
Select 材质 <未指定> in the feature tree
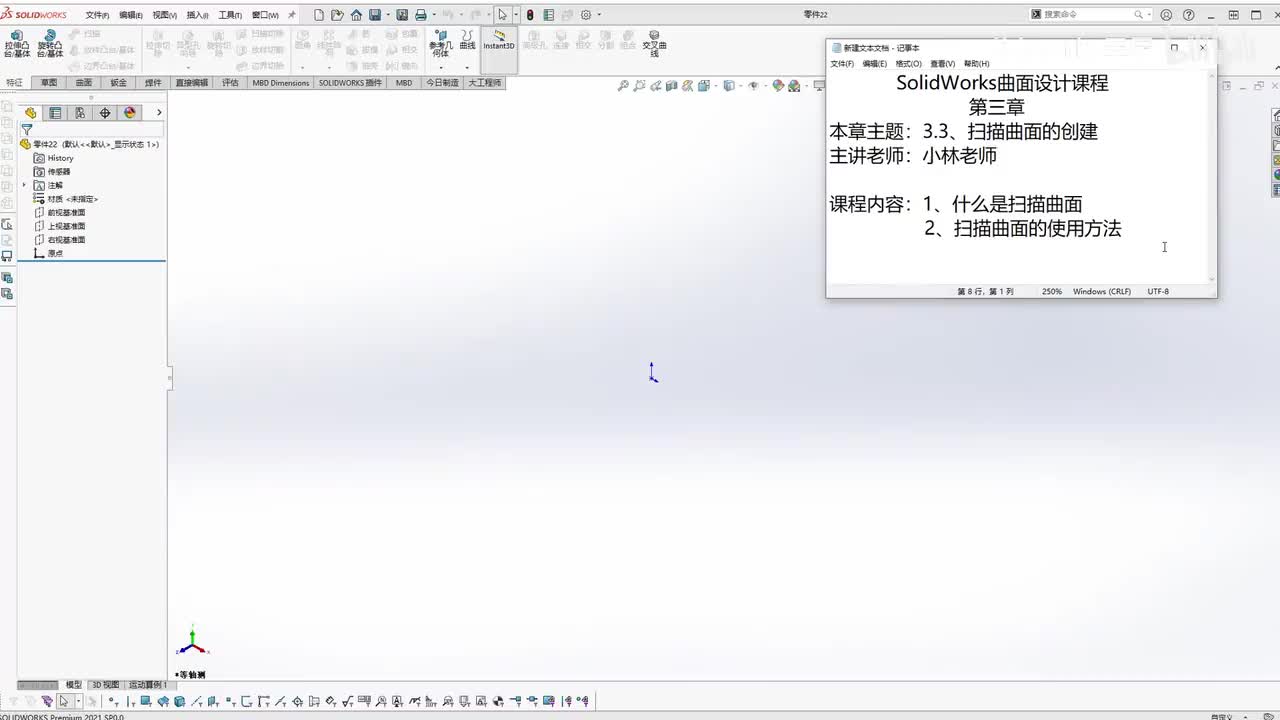(66, 199)
